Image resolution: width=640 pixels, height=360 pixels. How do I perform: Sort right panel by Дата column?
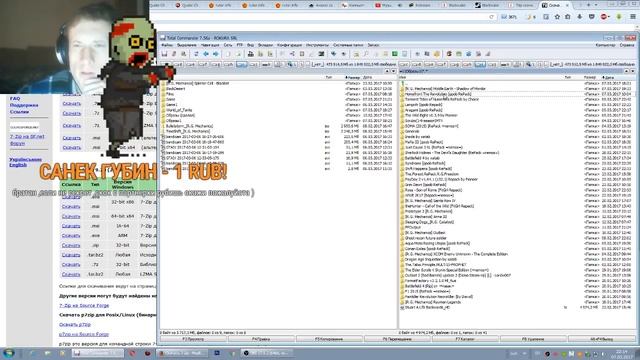[x=608, y=77]
